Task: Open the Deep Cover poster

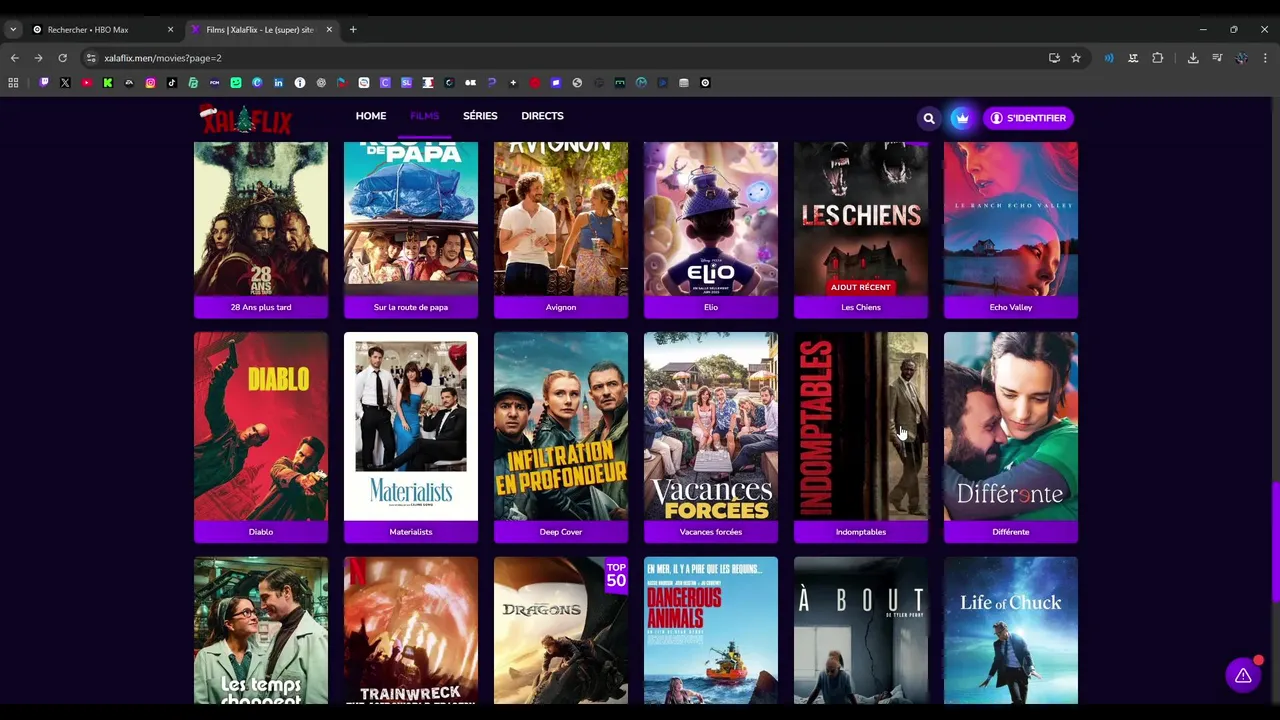Action: pos(561,427)
